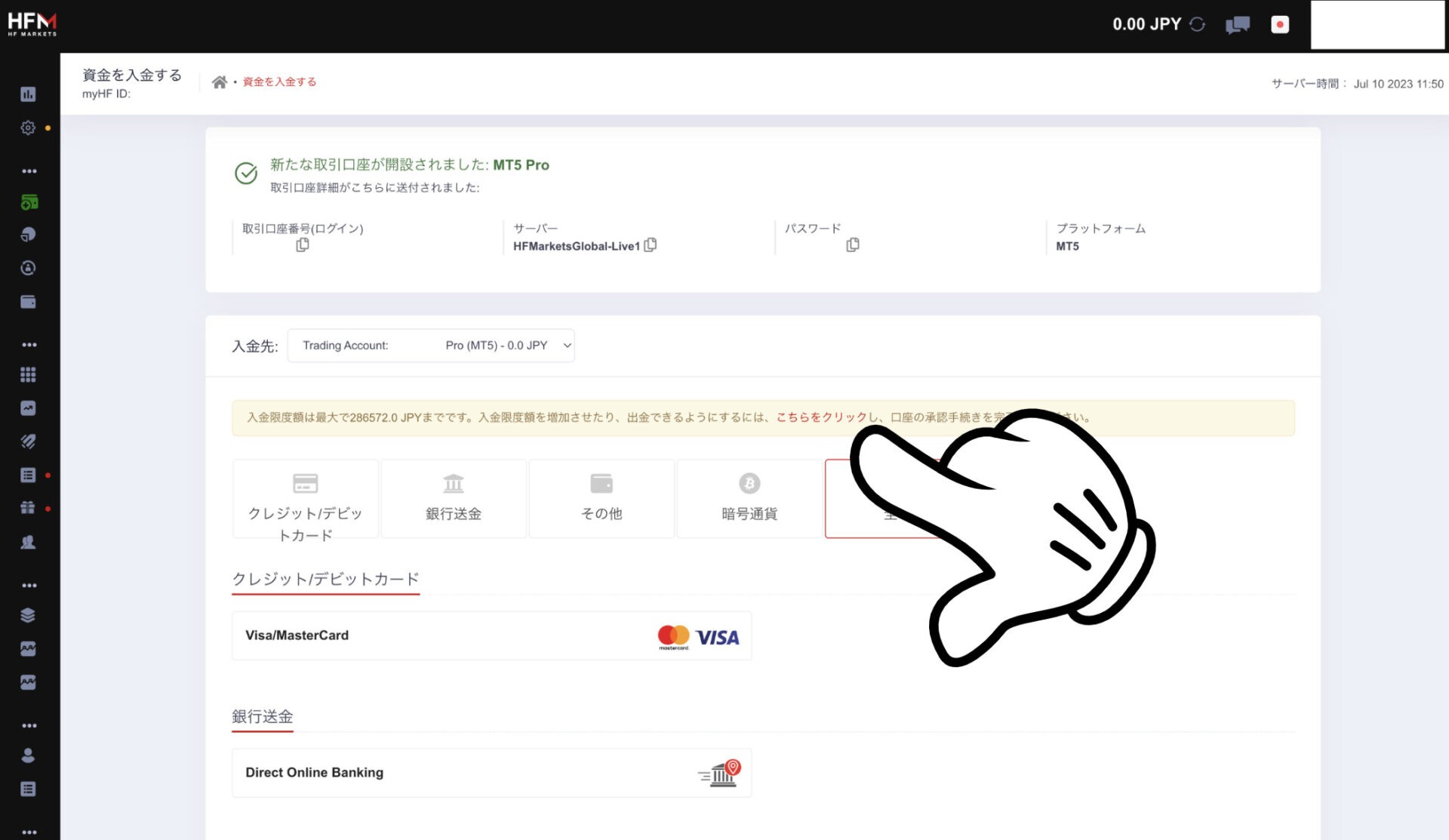Click the Japan flag language selector

pos(1280,24)
